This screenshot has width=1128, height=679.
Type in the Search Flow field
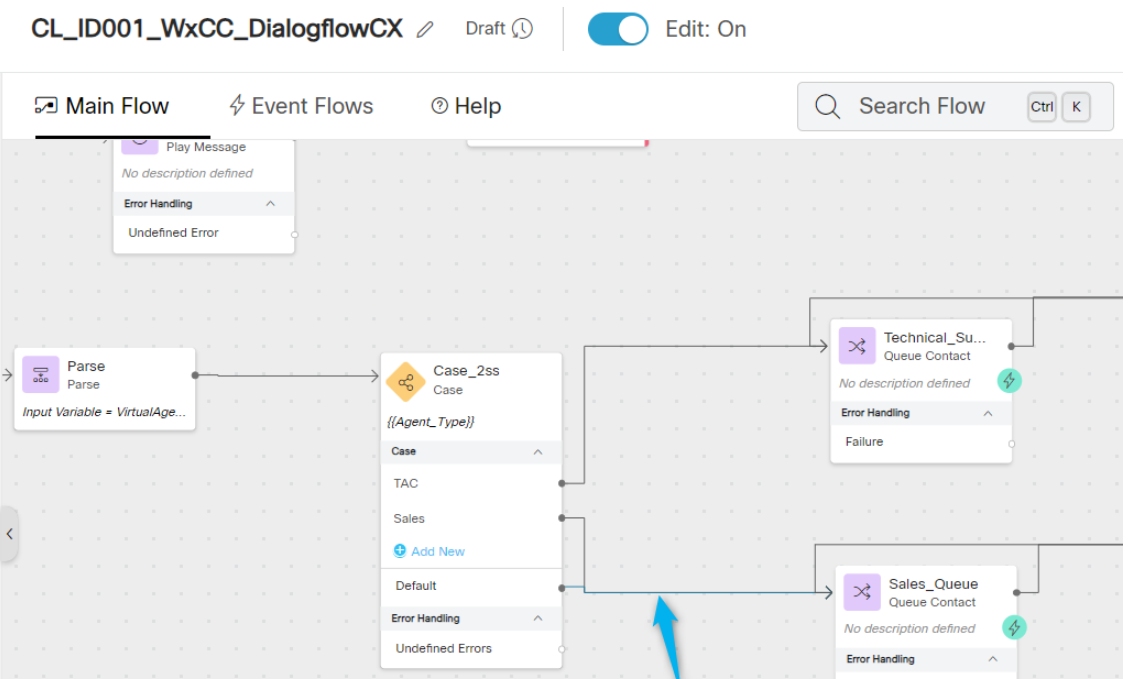(x=930, y=107)
